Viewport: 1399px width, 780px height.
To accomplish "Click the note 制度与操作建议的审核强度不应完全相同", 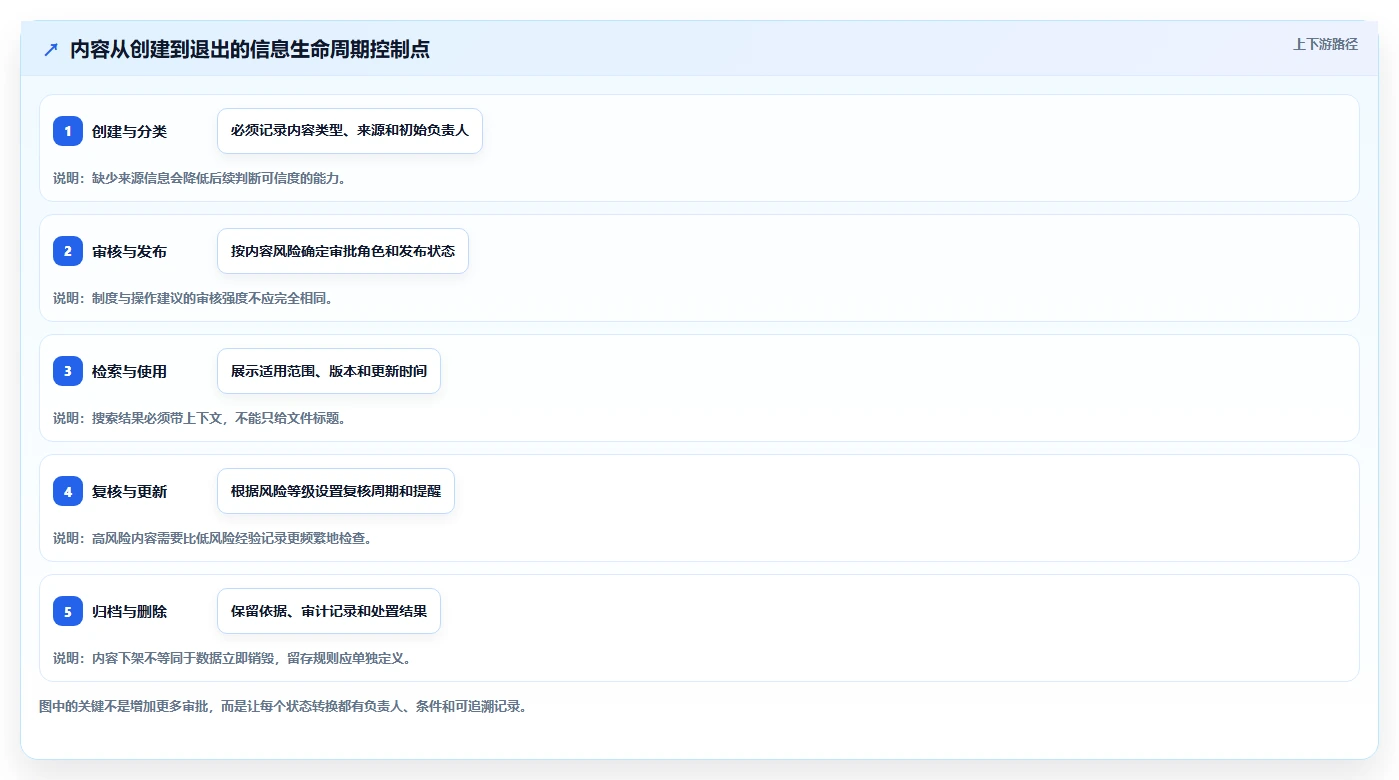I will pyautogui.click(x=212, y=298).
